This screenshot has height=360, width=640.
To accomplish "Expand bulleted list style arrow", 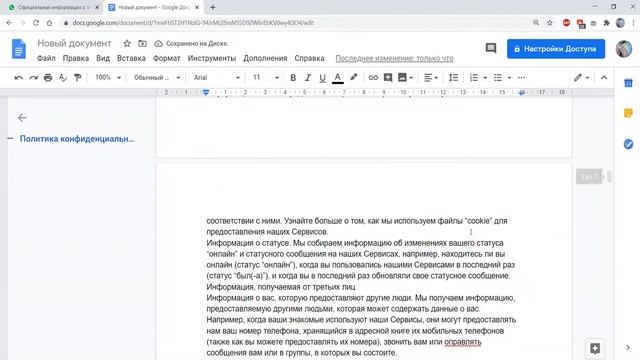I will pos(509,78).
